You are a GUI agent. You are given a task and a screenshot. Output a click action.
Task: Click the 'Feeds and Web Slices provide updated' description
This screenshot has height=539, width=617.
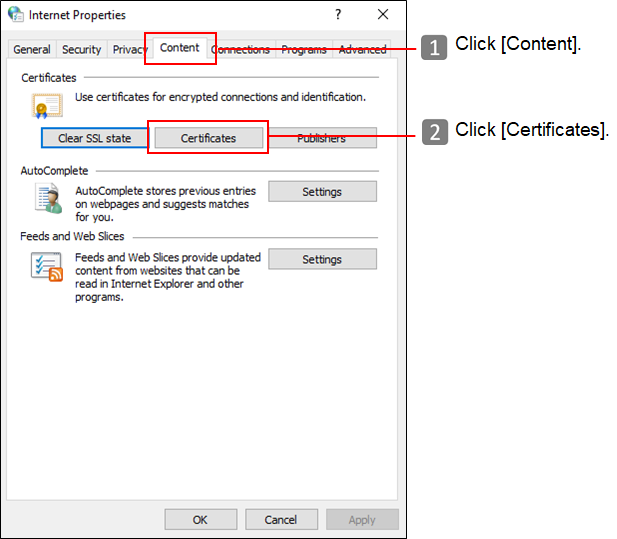(x=168, y=277)
